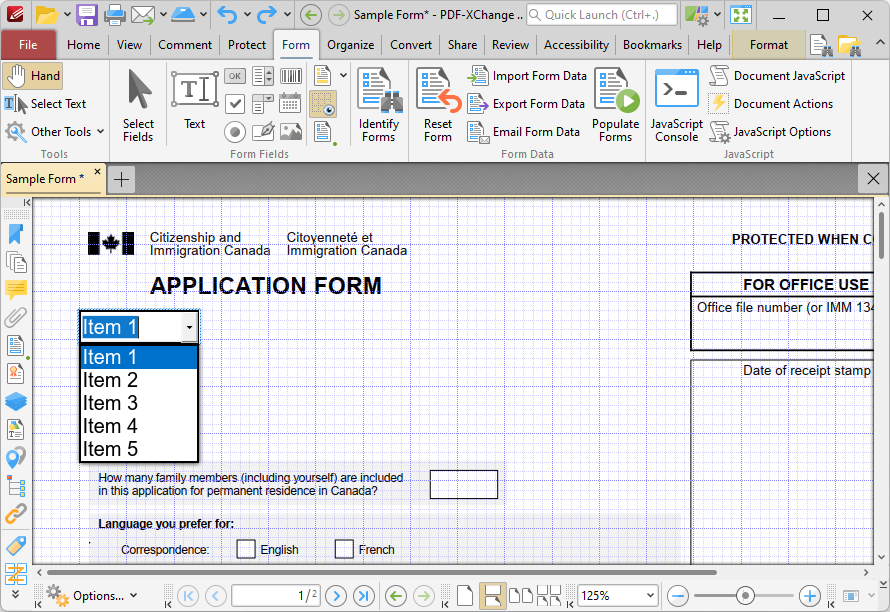890x612 pixels.
Task: Toggle the form field grid highlight button
Action: click(x=323, y=104)
